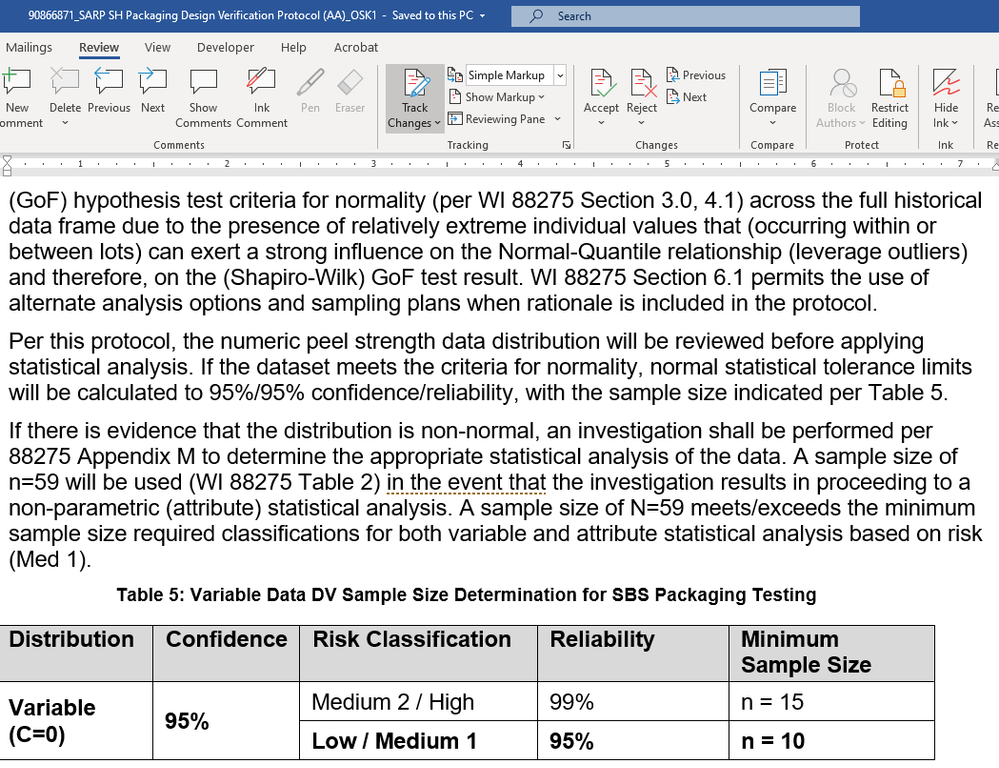Click the '99%' reliability cell
This screenshot has height=768, width=999.
633,702
